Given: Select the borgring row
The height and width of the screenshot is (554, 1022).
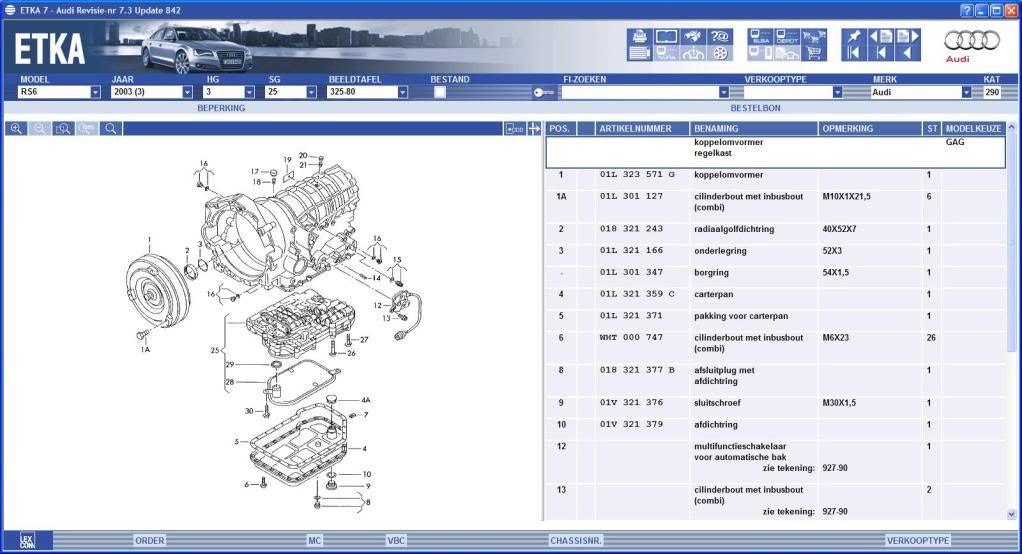Looking at the screenshot, I should [x=776, y=272].
